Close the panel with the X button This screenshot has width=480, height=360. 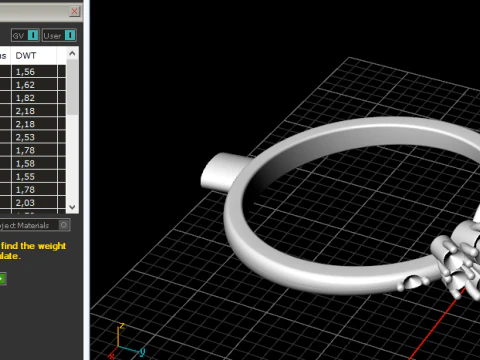tap(74, 11)
